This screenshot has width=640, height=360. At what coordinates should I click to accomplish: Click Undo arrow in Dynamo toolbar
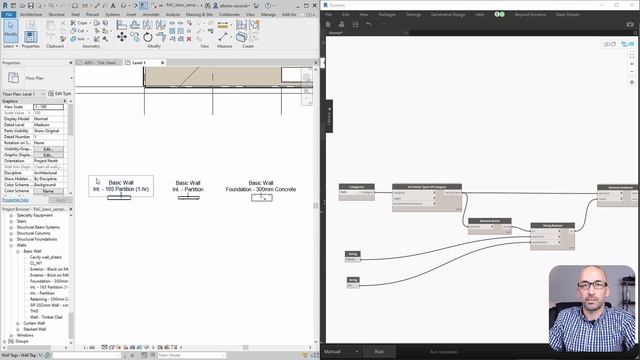(369, 24)
